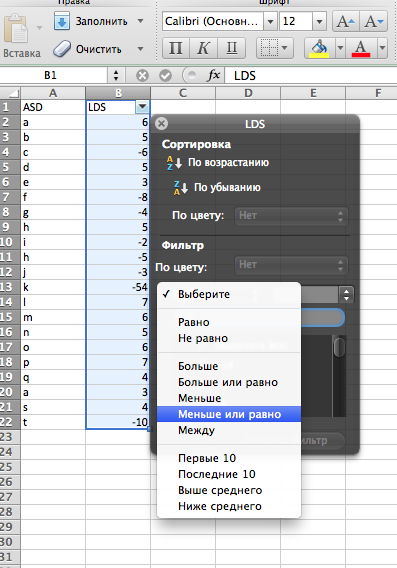Apply yellow fill color bucket

point(319,48)
